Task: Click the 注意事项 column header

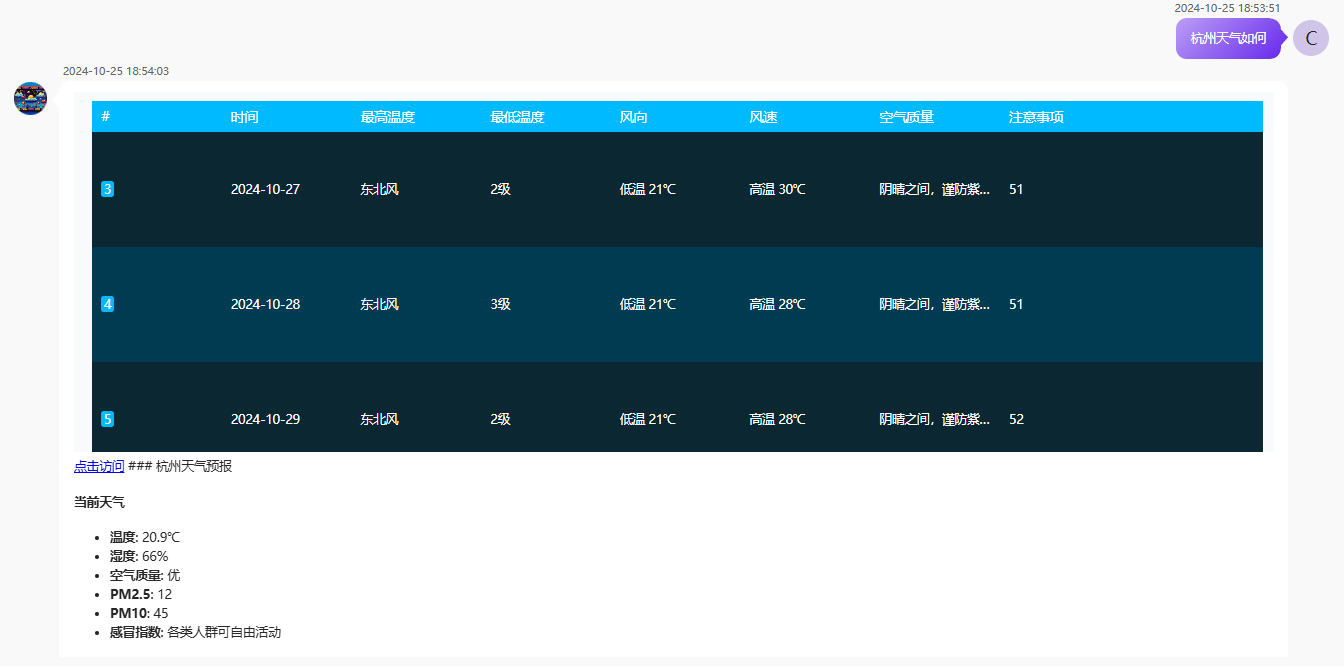Action: click(x=1036, y=117)
